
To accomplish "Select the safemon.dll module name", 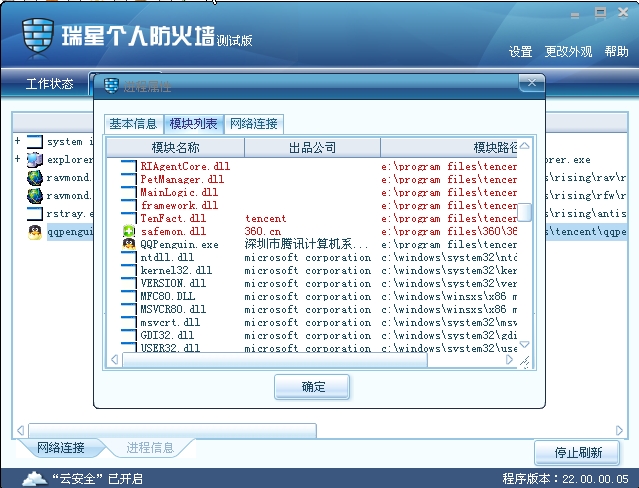I will tap(173, 232).
